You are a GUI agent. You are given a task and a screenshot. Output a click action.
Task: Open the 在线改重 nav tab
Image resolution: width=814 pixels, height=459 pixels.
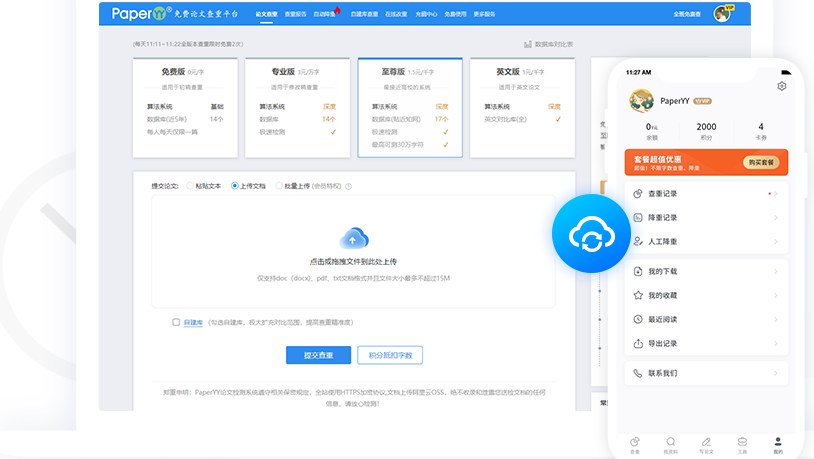pyautogui.click(x=396, y=14)
